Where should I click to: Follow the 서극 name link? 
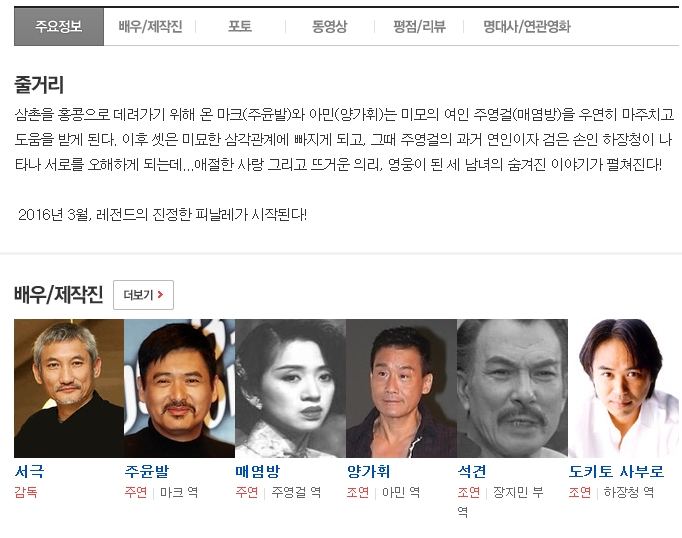coord(30,471)
